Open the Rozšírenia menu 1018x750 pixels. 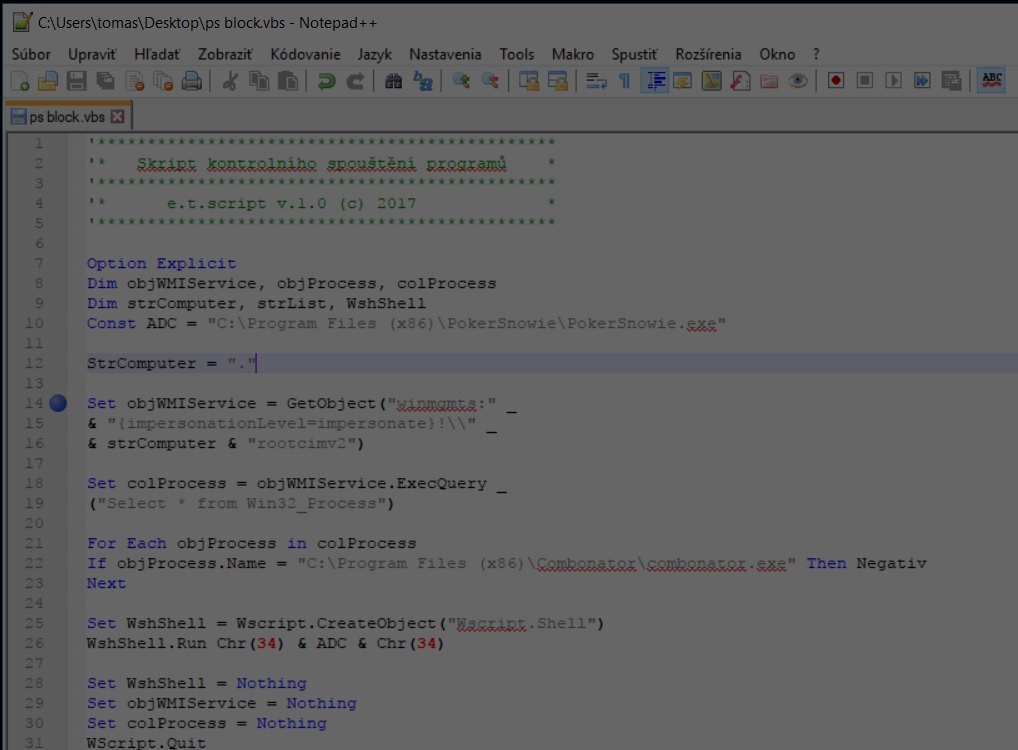[x=708, y=54]
